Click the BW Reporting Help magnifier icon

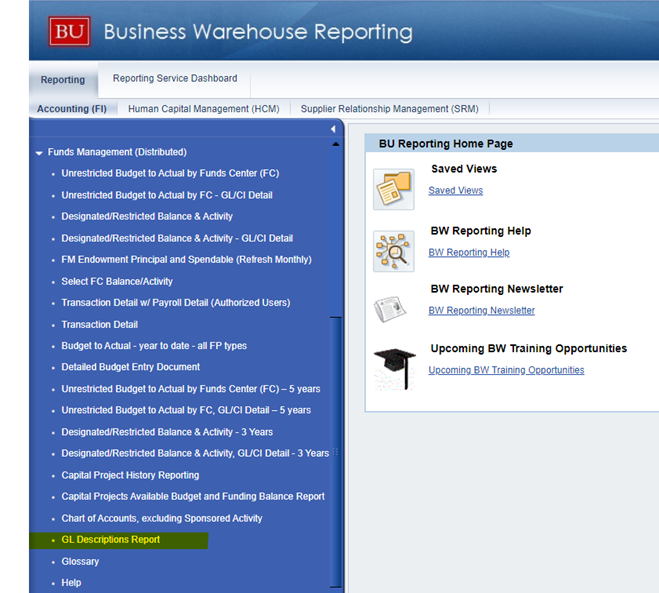point(393,251)
